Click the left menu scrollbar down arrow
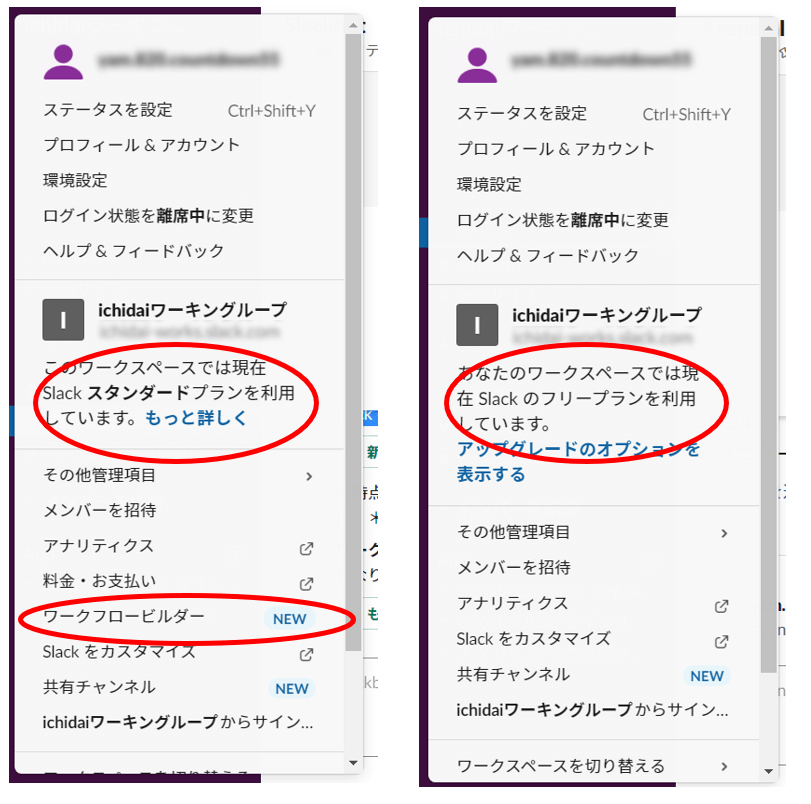The height and width of the screenshot is (804, 811). click(x=353, y=763)
